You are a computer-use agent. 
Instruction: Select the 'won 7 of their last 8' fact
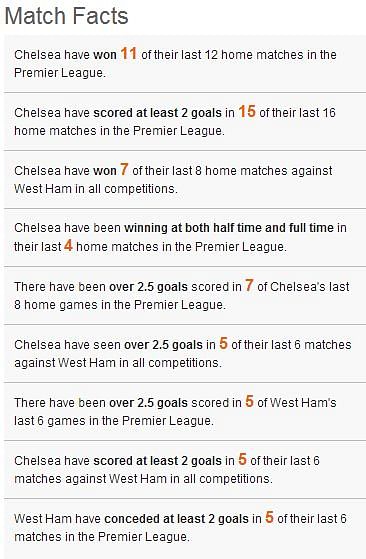click(185, 180)
